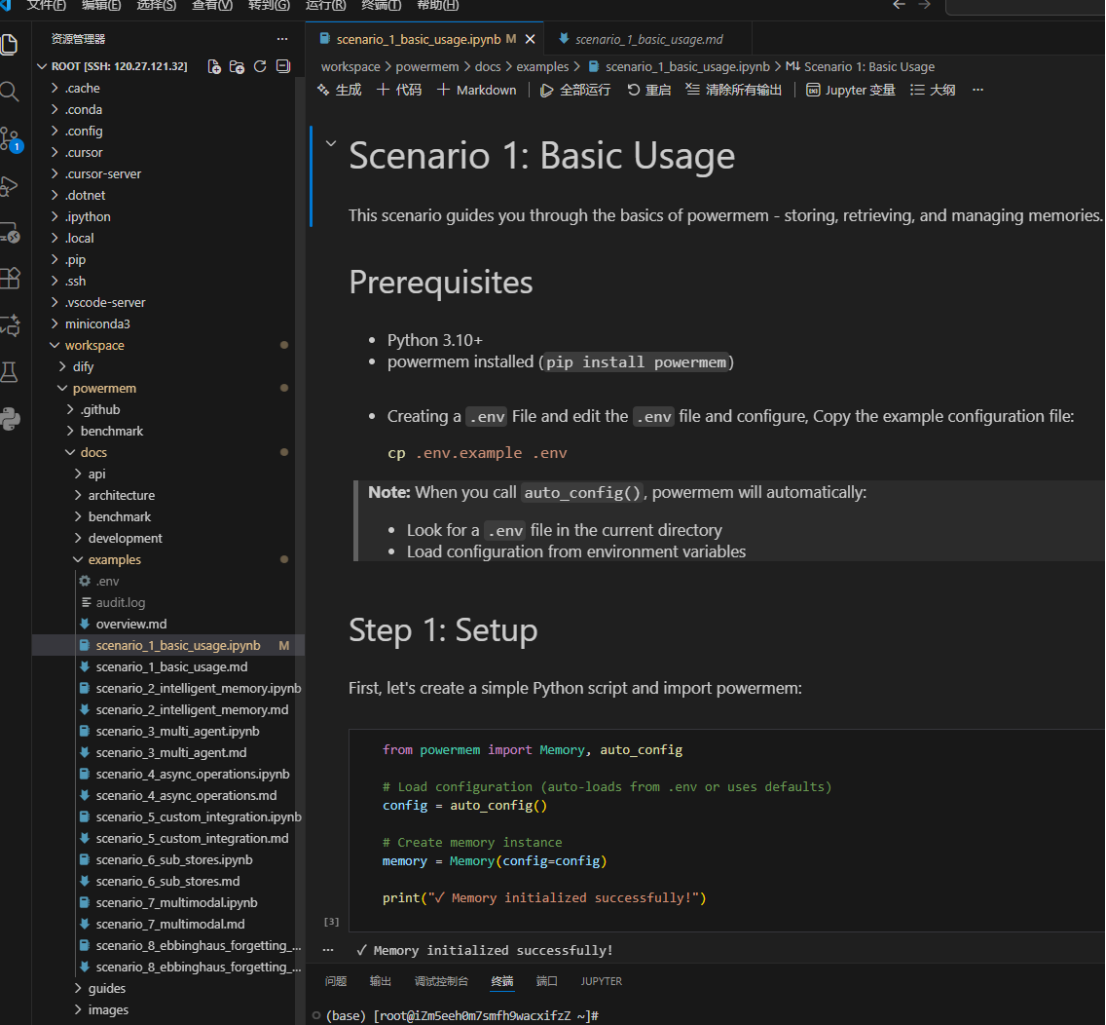Image resolution: width=1106 pixels, height=1025 pixels.
Task: Open Remote Explorer icon in activity bar
Action: [x=10, y=233]
